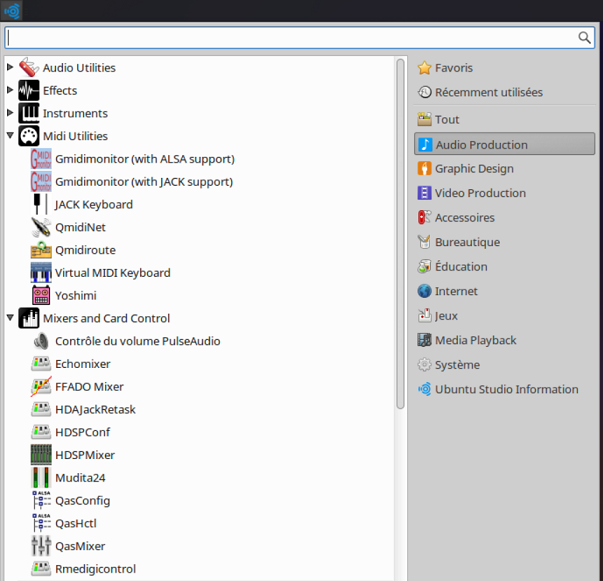The height and width of the screenshot is (581, 603).
Task: Click the QasHctl ALSA icon
Action: [41, 523]
